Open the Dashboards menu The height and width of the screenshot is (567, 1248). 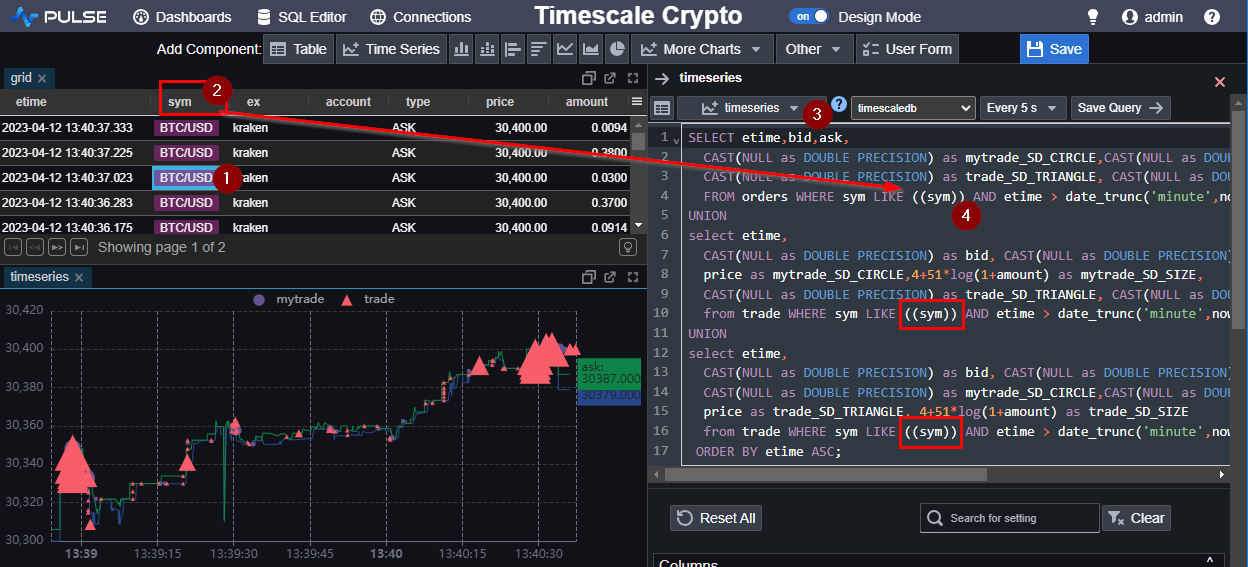click(x=182, y=17)
